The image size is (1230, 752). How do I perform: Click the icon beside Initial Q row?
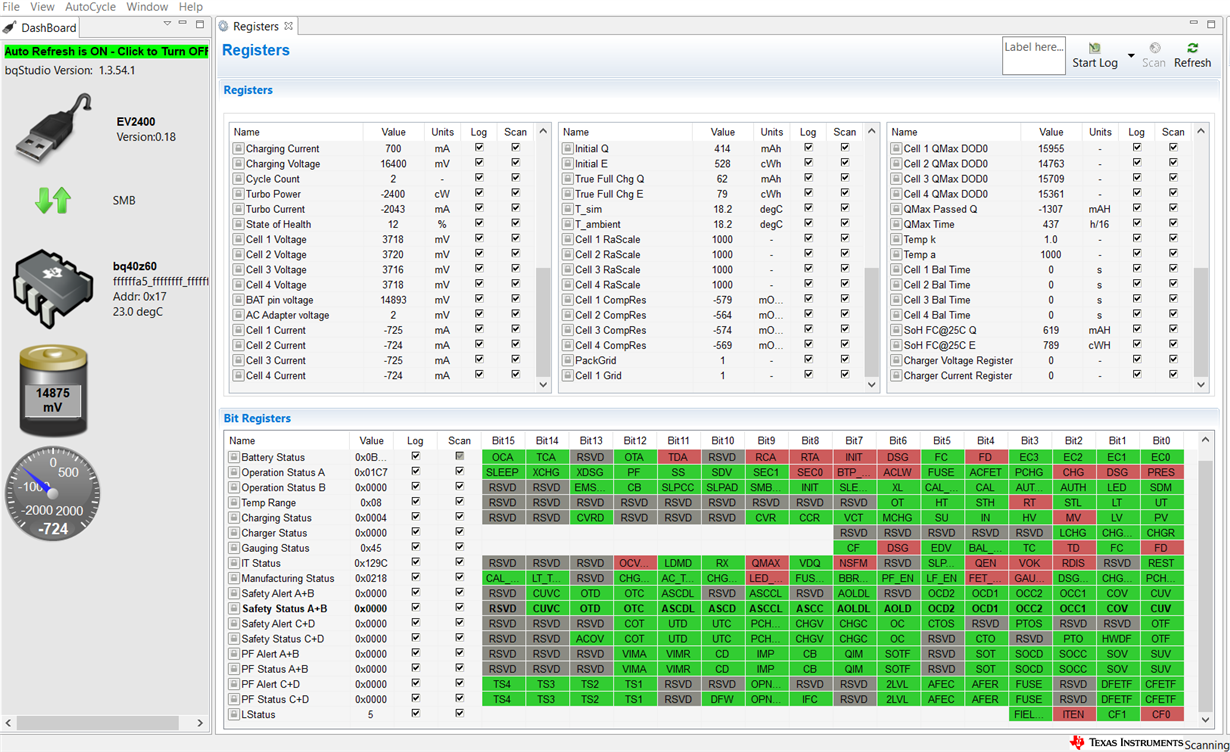pyautogui.click(x=567, y=148)
